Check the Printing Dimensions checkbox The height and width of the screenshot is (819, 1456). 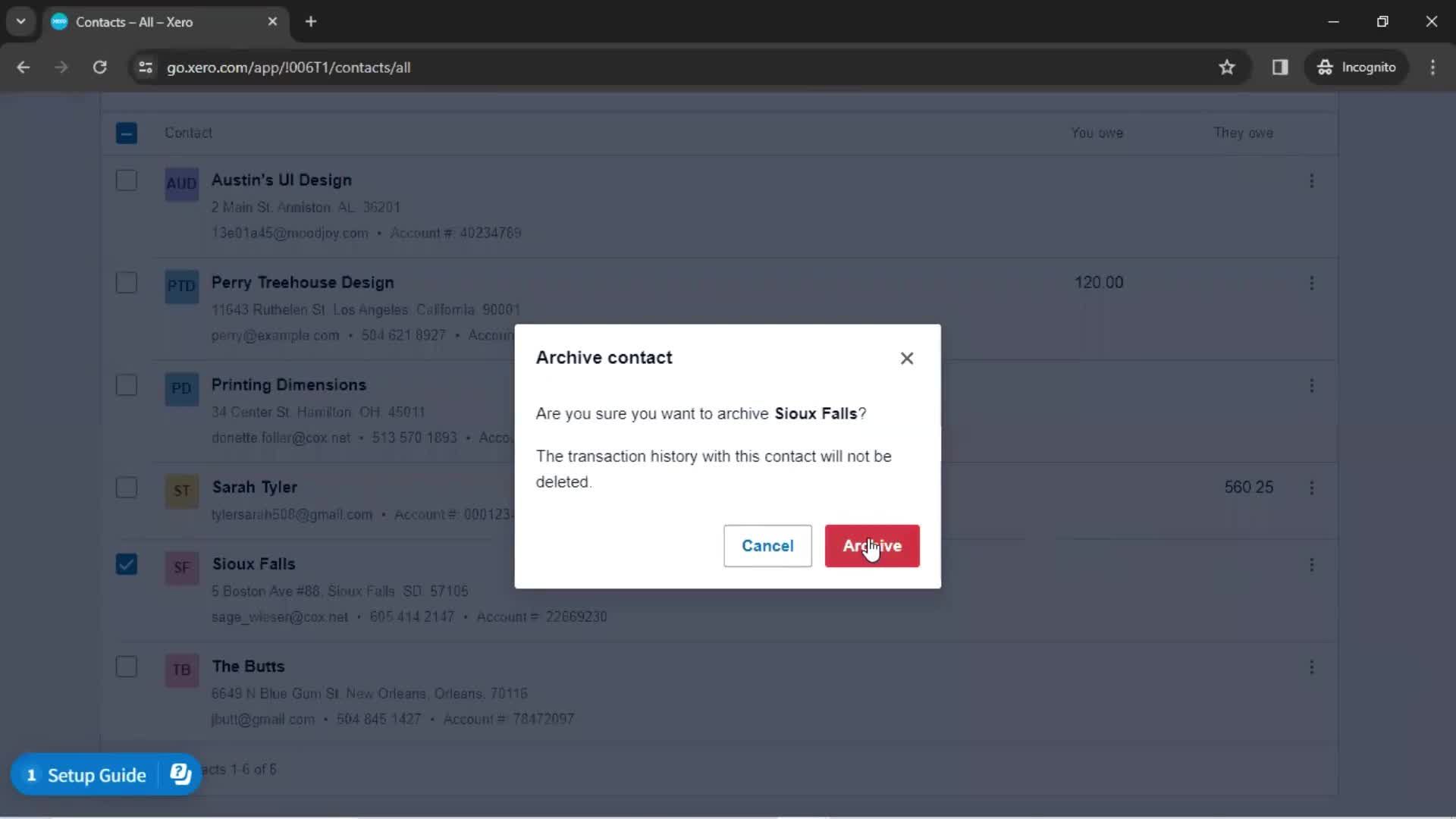click(x=127, y=385)
